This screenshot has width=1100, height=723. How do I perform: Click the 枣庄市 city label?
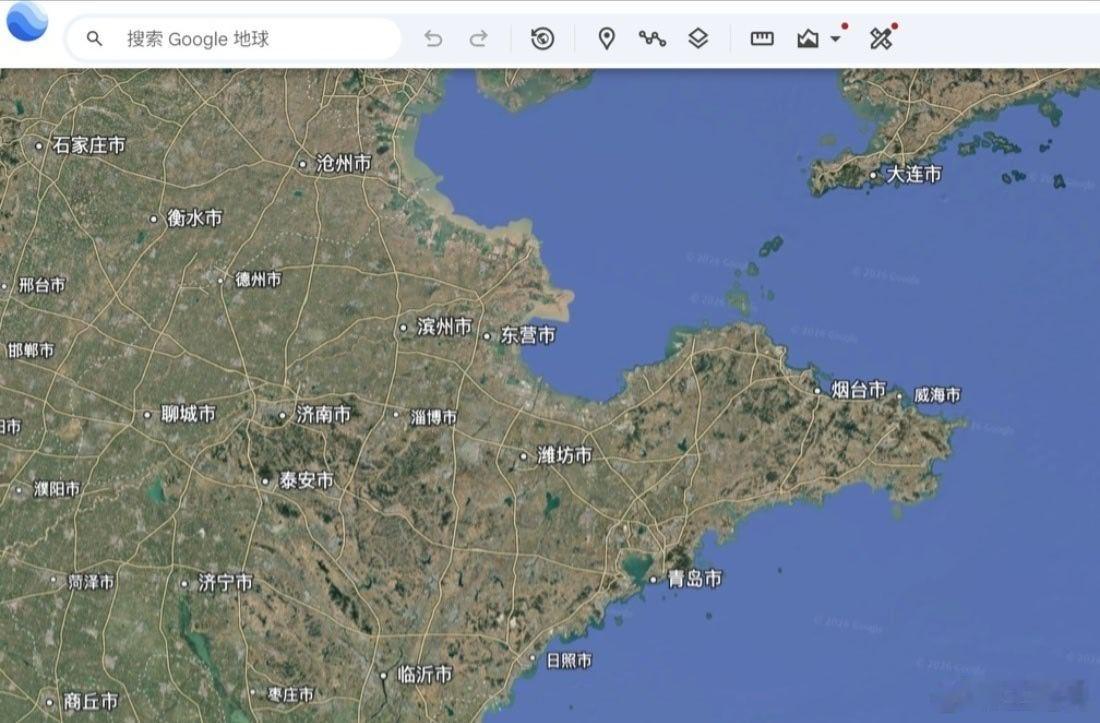click(290, 694)
